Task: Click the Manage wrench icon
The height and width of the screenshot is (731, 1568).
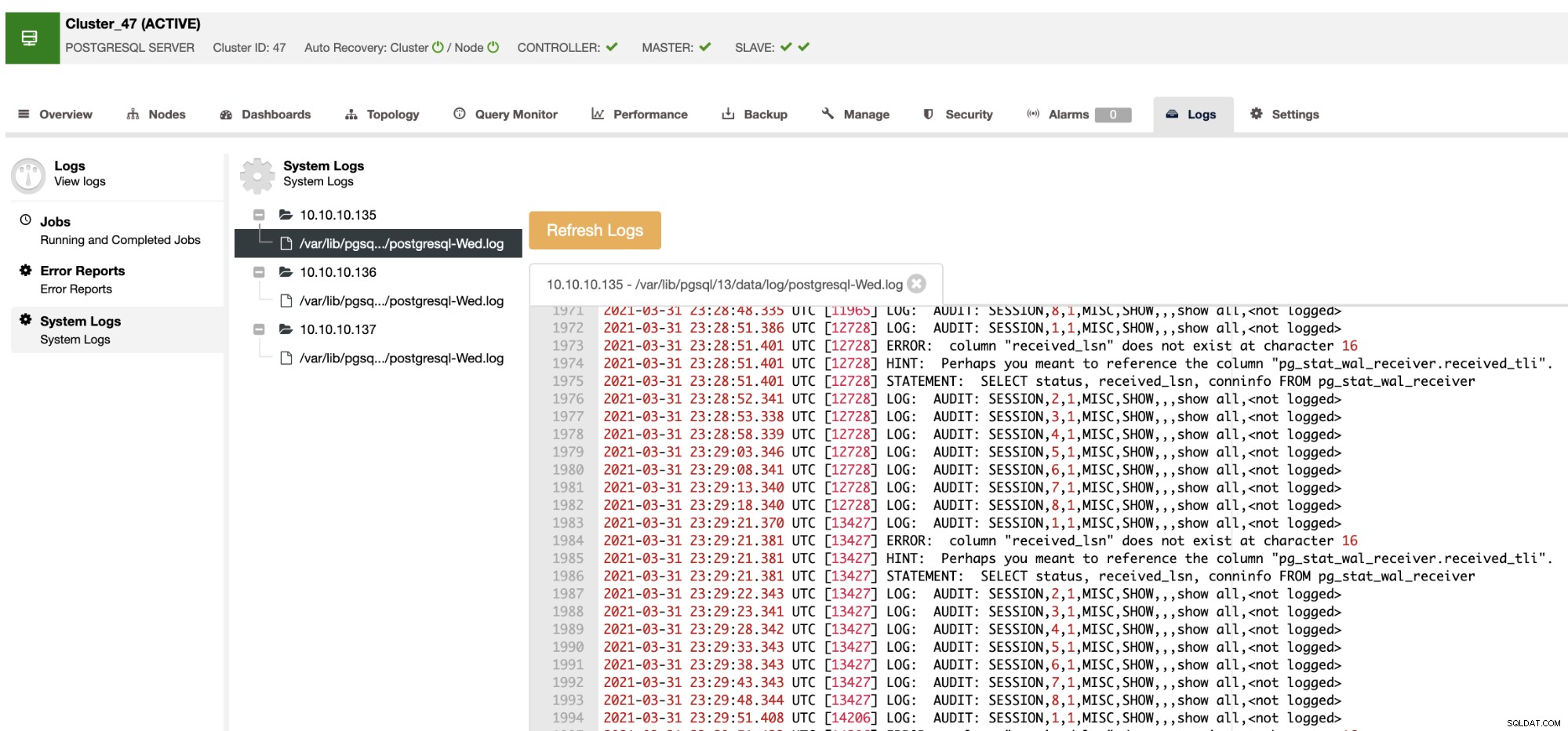Action: pyautogui.click(x=828, y=114)
